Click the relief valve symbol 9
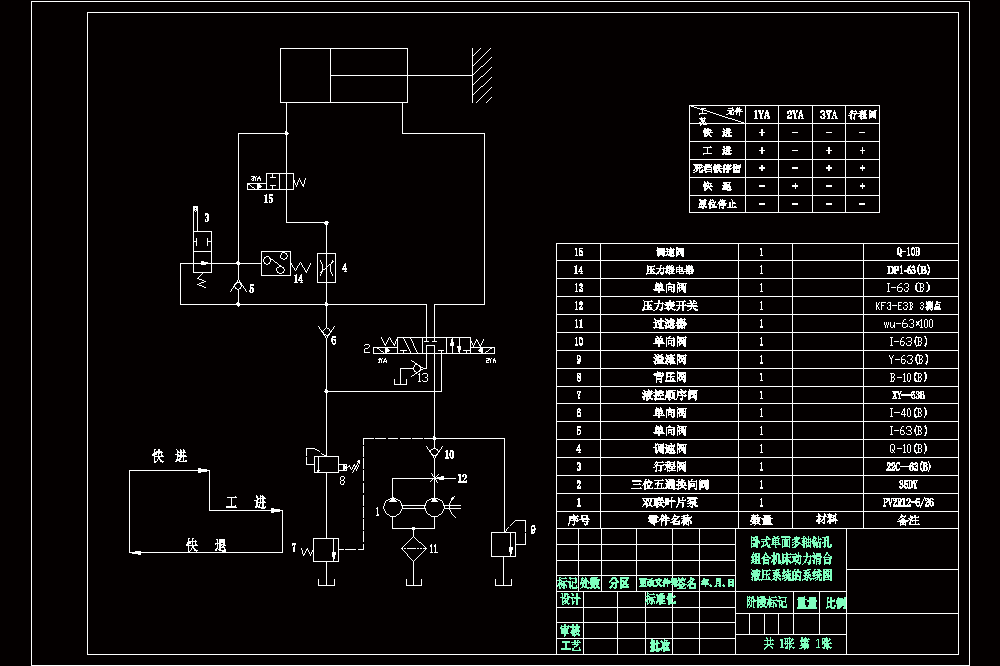Viewport: 1000px width, 666px height. tap(503, 544)
